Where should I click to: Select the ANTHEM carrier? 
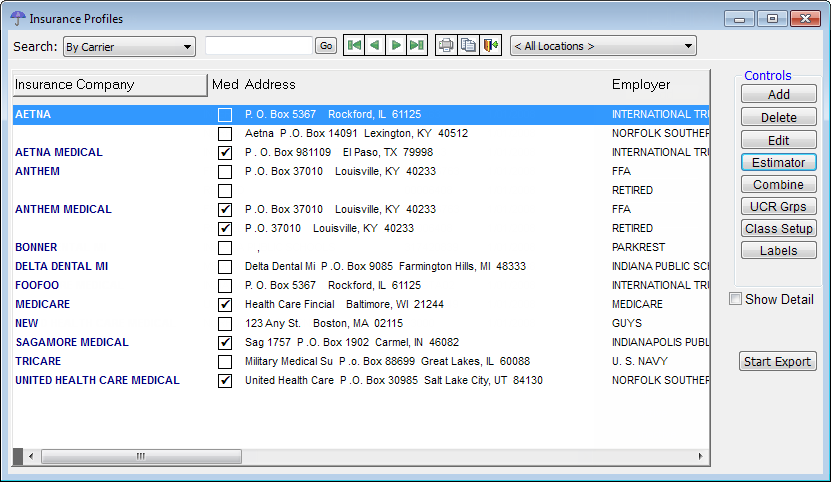[x=37, y=172]
